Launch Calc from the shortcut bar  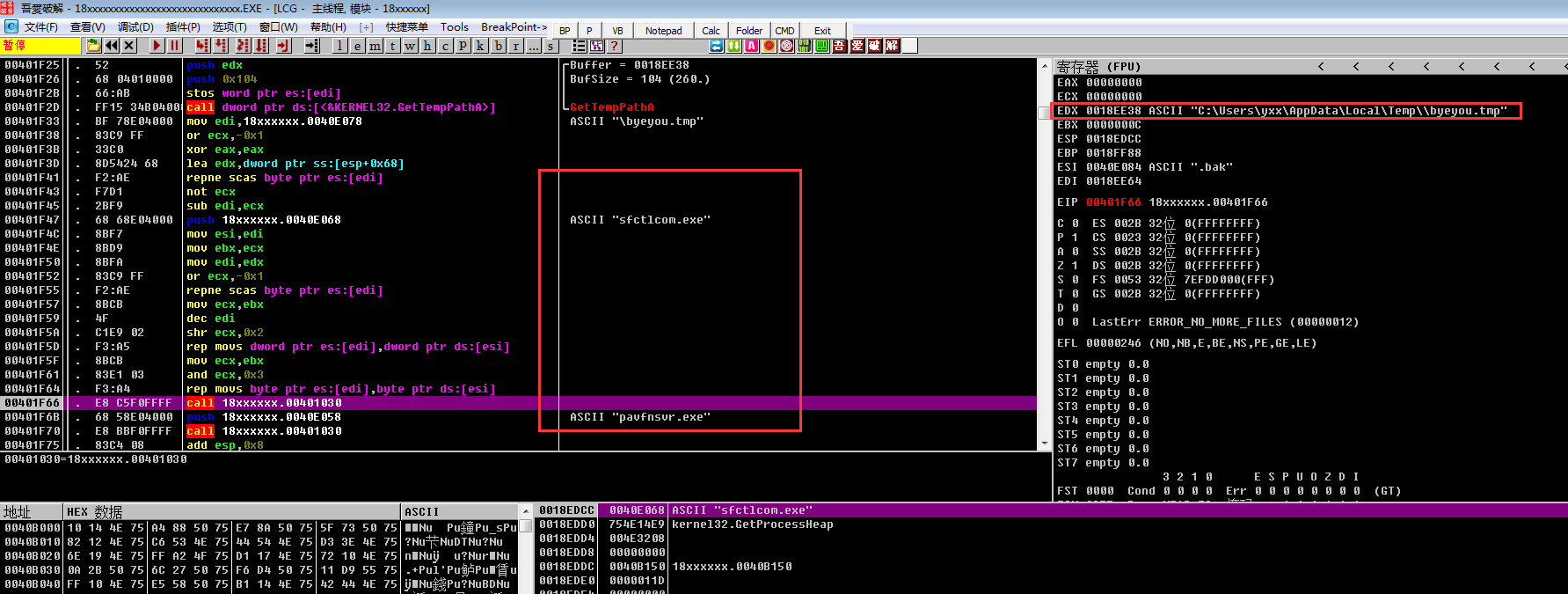coord(711,31)
